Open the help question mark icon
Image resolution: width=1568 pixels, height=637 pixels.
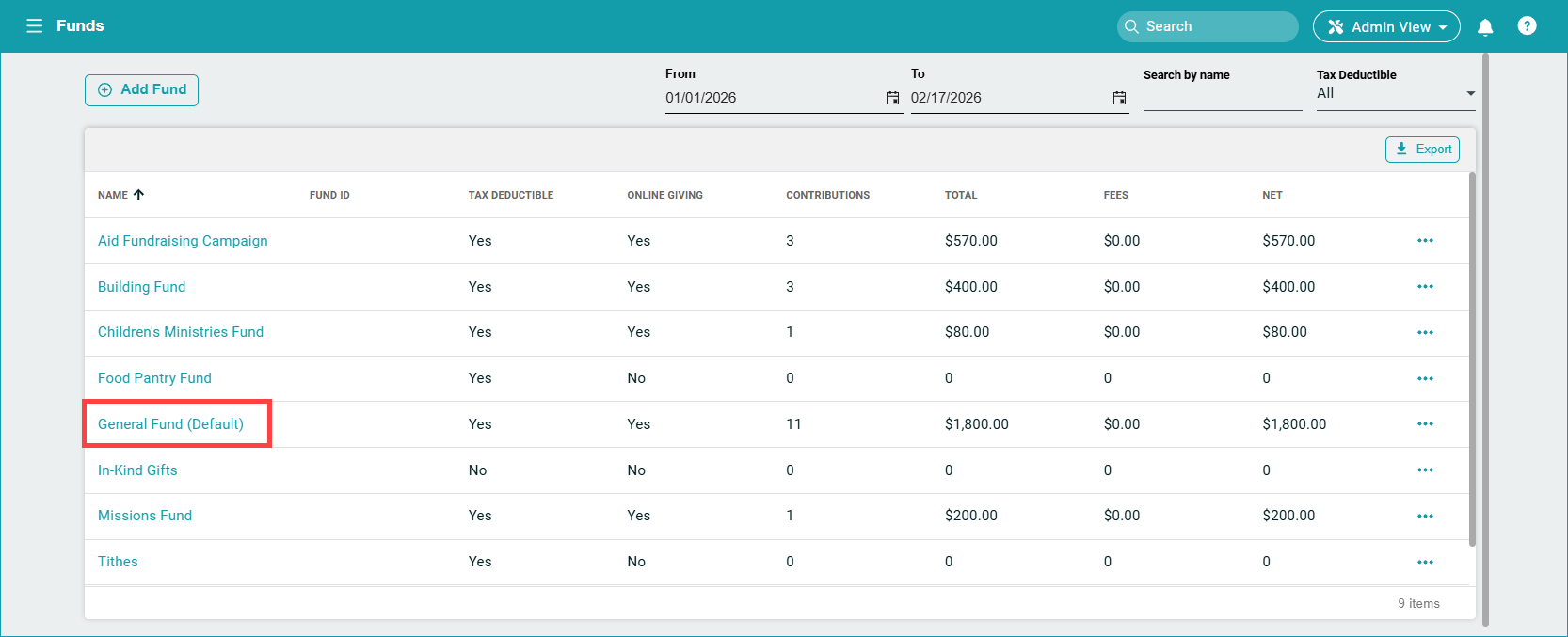coord(1527,26)
